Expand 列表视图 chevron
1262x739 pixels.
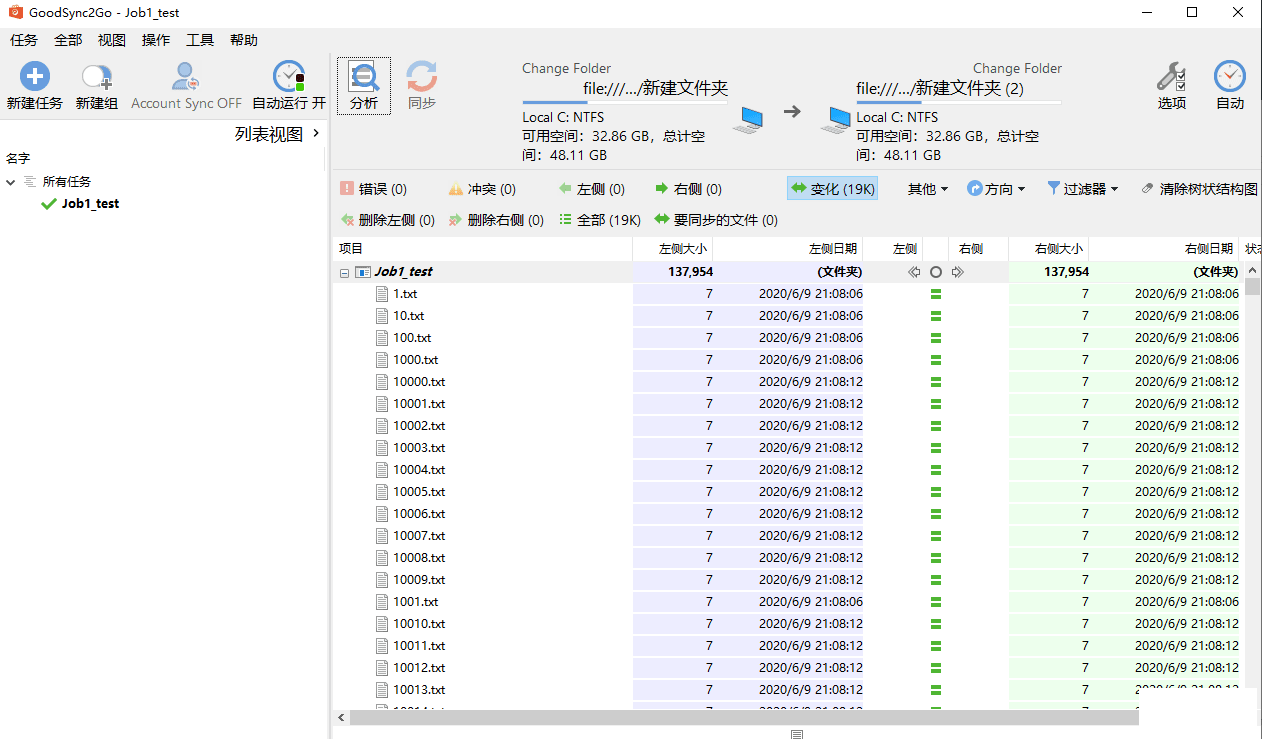[316, 133]
